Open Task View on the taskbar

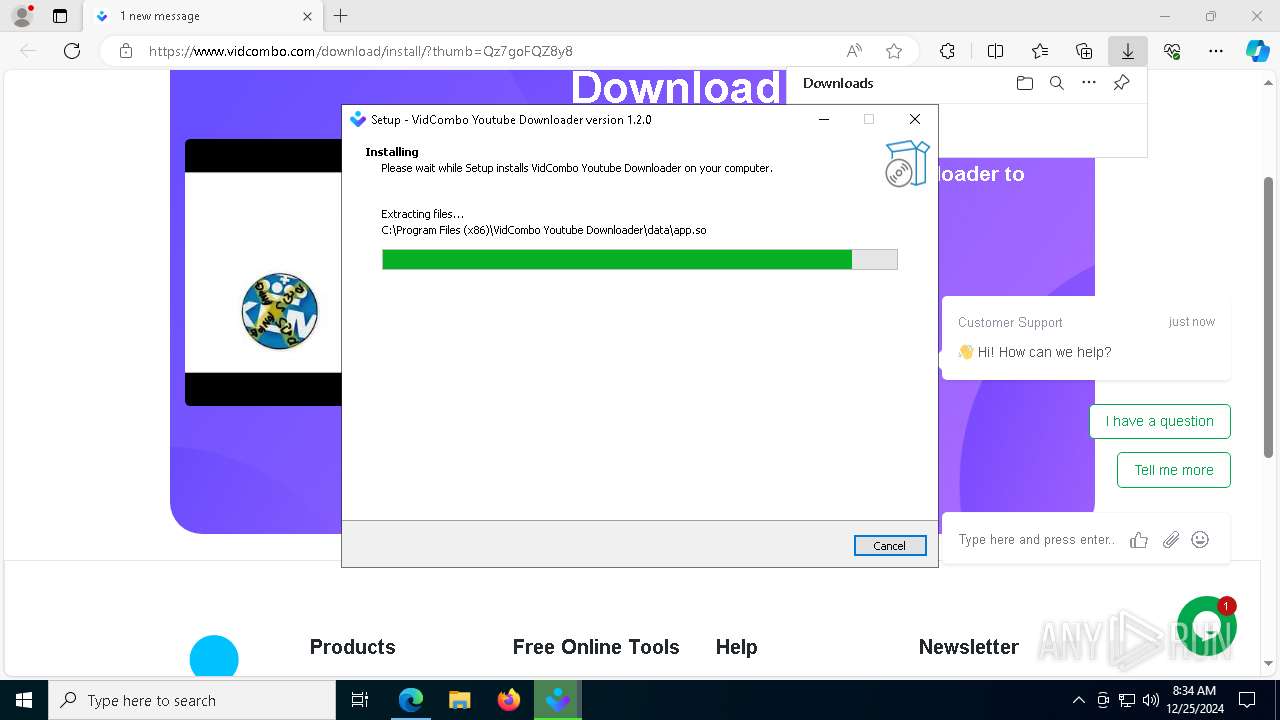[360, 700]
